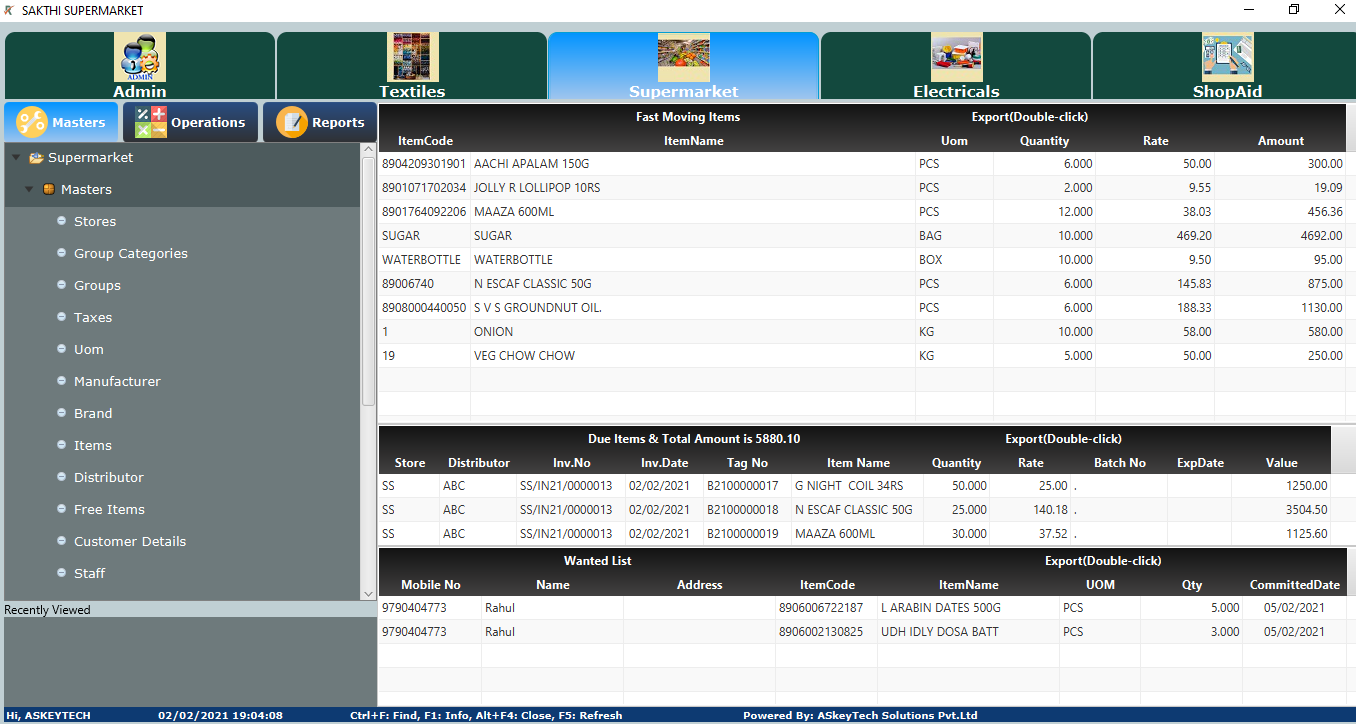Image resolution: width=1356 pixels, height=724 pixels.
Task: Open the Electricals module icon
Action: pos(956,58)
